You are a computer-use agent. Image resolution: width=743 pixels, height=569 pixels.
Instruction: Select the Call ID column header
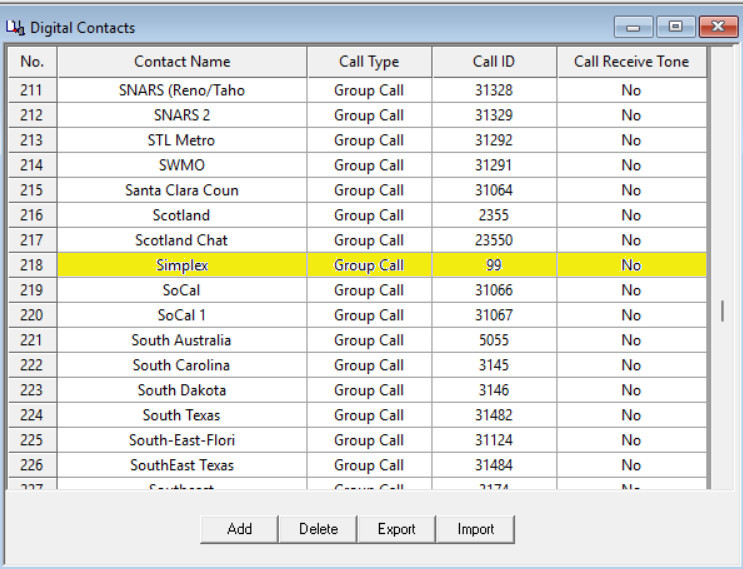[x=494, y=62]
